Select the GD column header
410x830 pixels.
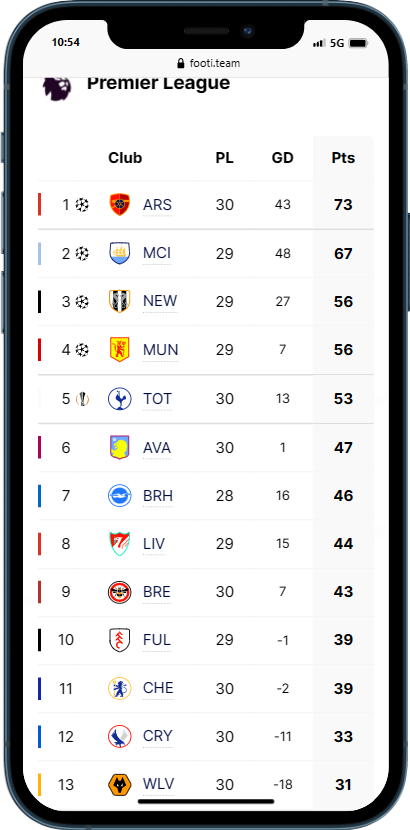pyautogui.click(x=283, y=158)
